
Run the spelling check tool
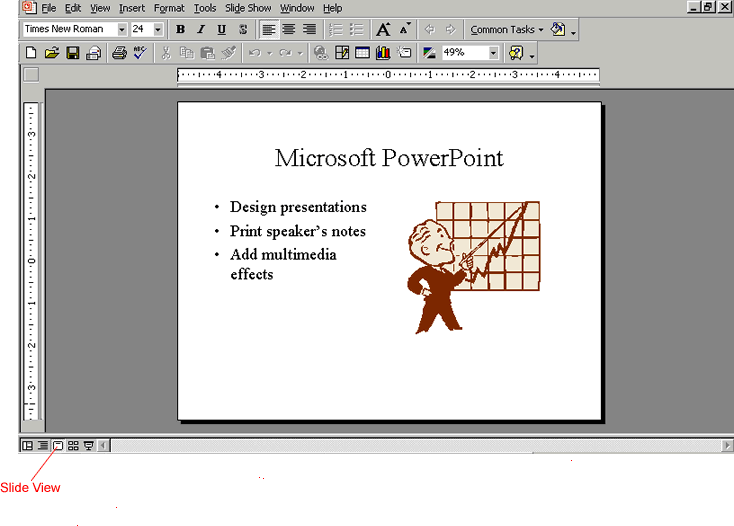139,53
